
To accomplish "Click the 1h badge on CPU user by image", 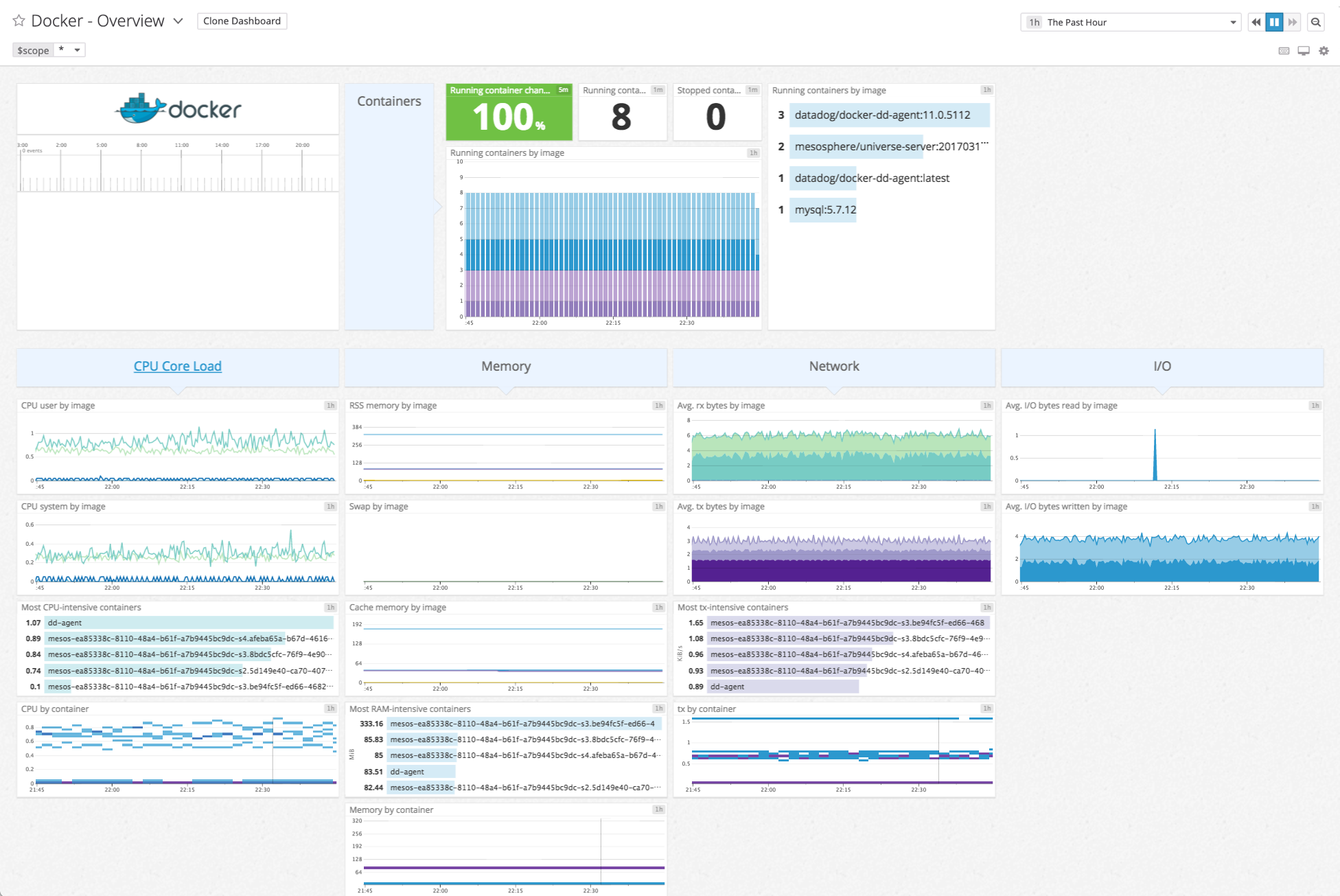I will coord(330,405).
